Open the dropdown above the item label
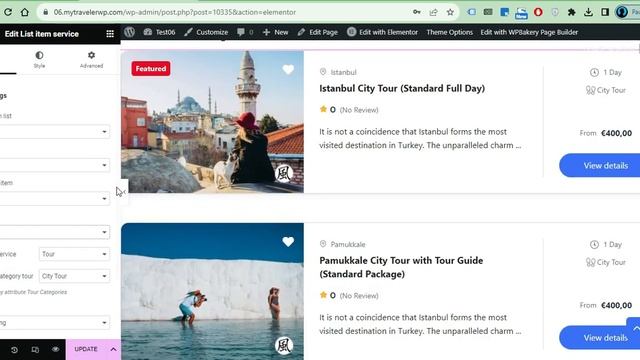The height and width of the screenshot is (360, 640). pos(54,165)
